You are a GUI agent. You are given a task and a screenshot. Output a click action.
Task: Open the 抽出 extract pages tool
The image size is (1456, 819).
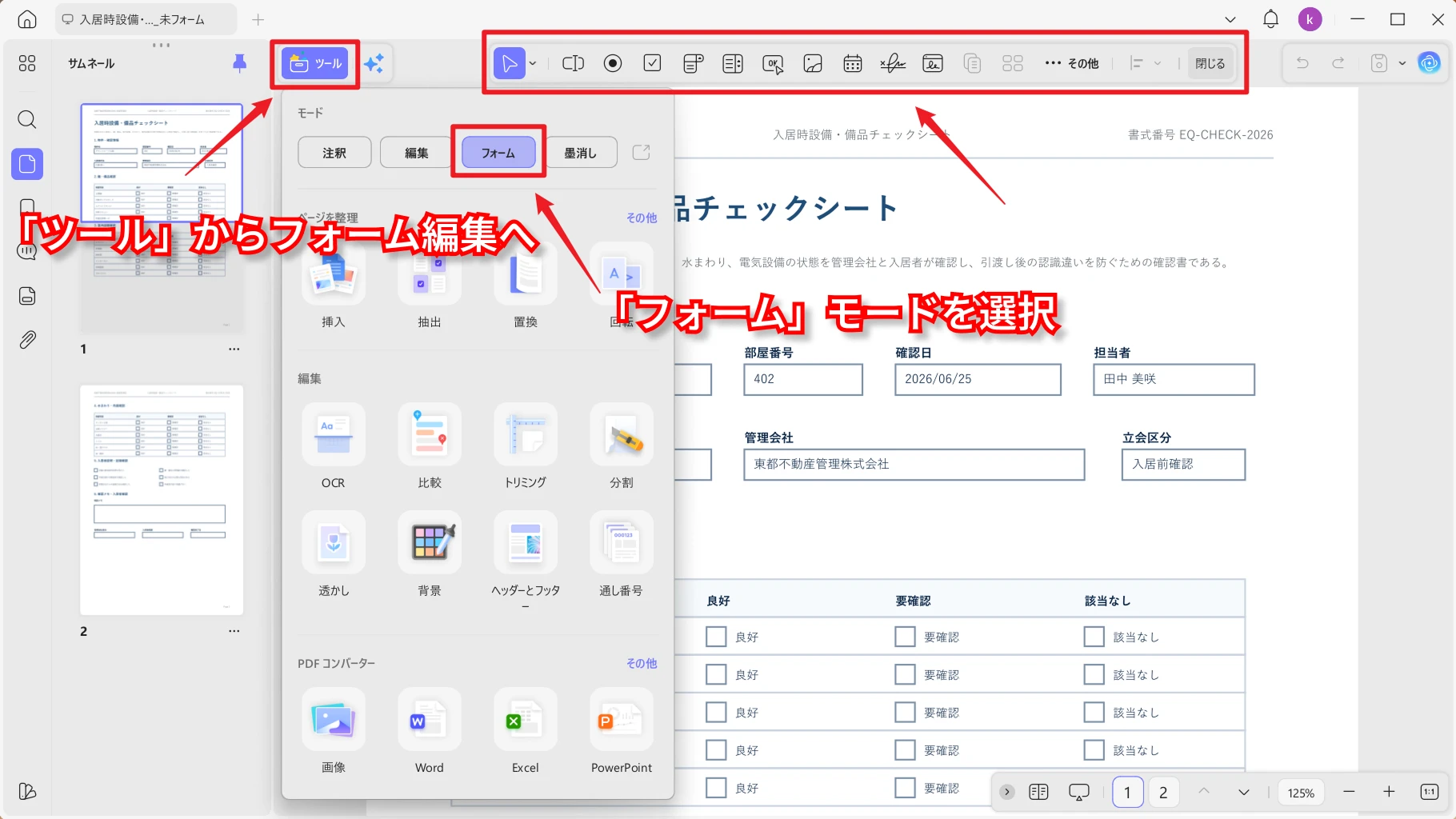click(x=430, y=286)
